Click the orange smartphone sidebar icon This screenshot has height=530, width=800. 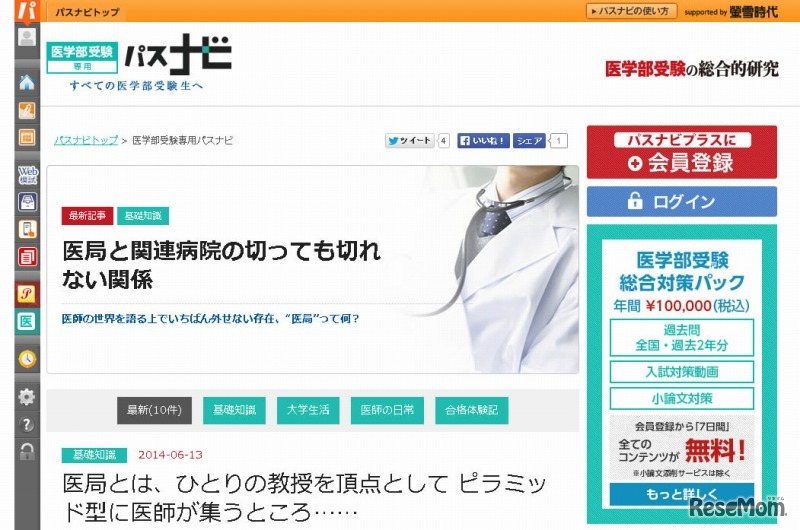pos(27,230)
